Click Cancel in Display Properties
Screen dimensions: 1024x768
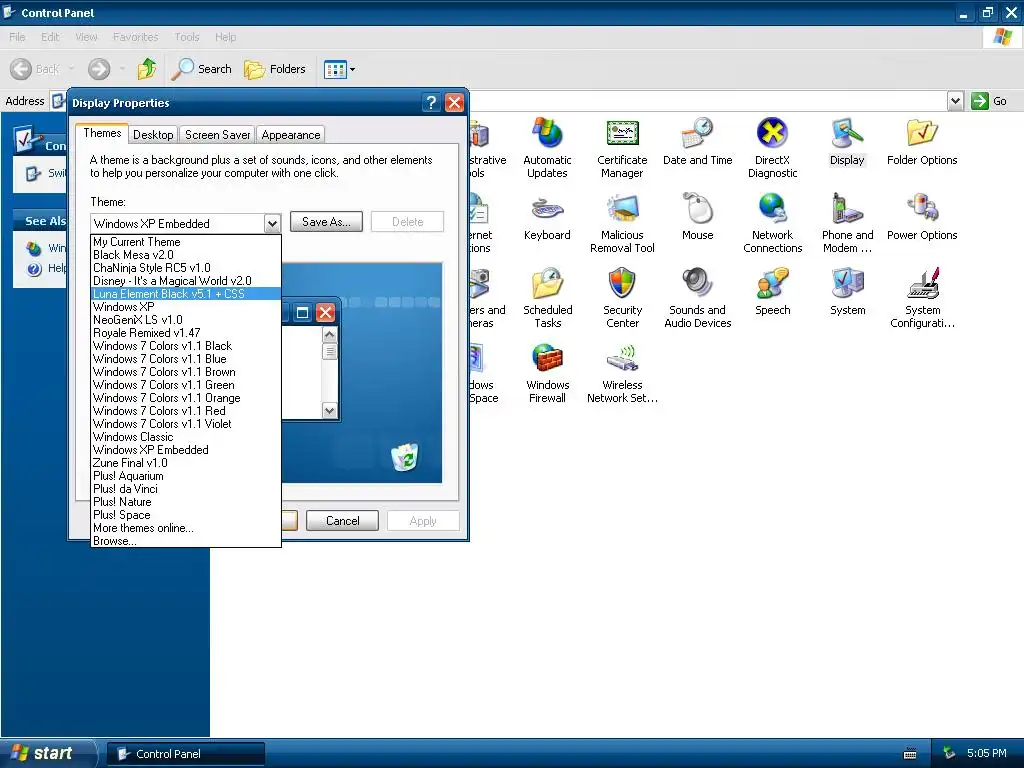[342, 520]
